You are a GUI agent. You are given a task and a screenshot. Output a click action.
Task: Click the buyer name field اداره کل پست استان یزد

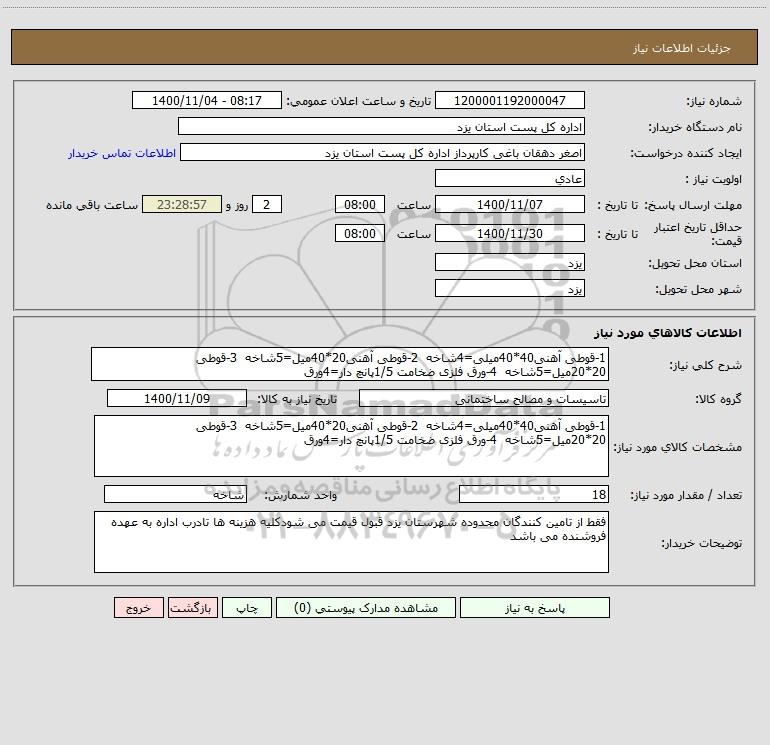(381, 126)
